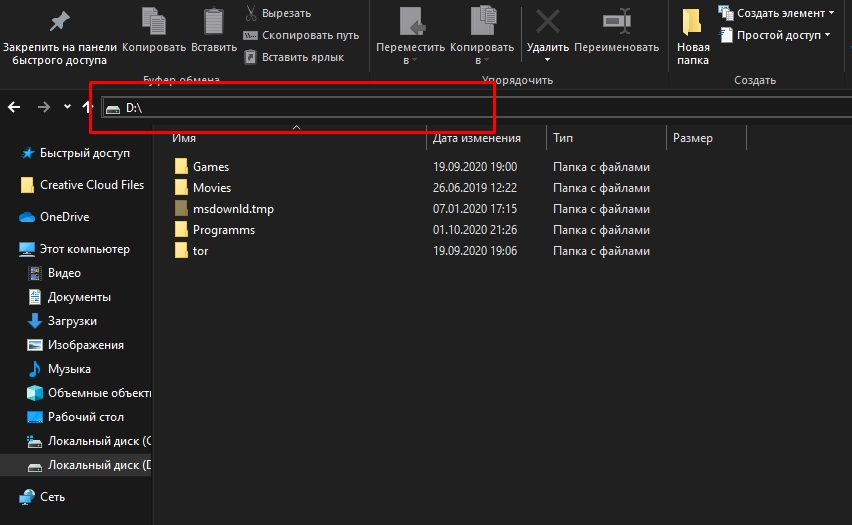The height and width of the screenshot is (525, 852).
Task: Open the Переместить в dropdown
Action: coord(410,53)
